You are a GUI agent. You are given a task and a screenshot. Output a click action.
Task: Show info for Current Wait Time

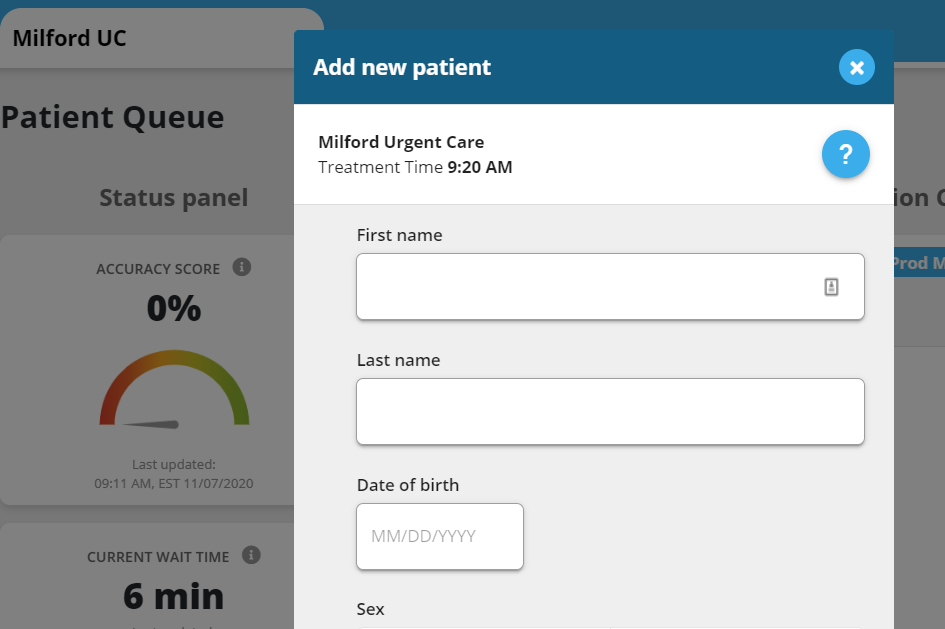coord(251,555)
